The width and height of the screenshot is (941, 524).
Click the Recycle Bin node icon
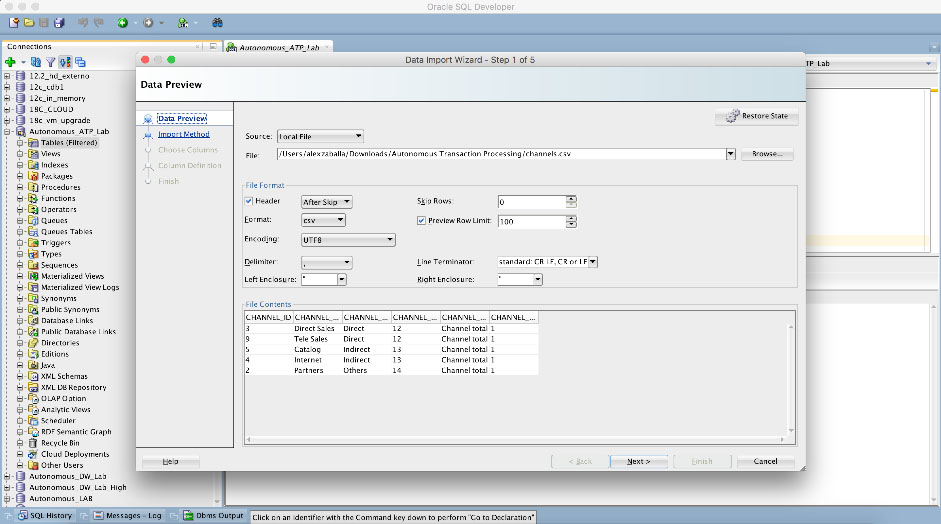(33, 442)
